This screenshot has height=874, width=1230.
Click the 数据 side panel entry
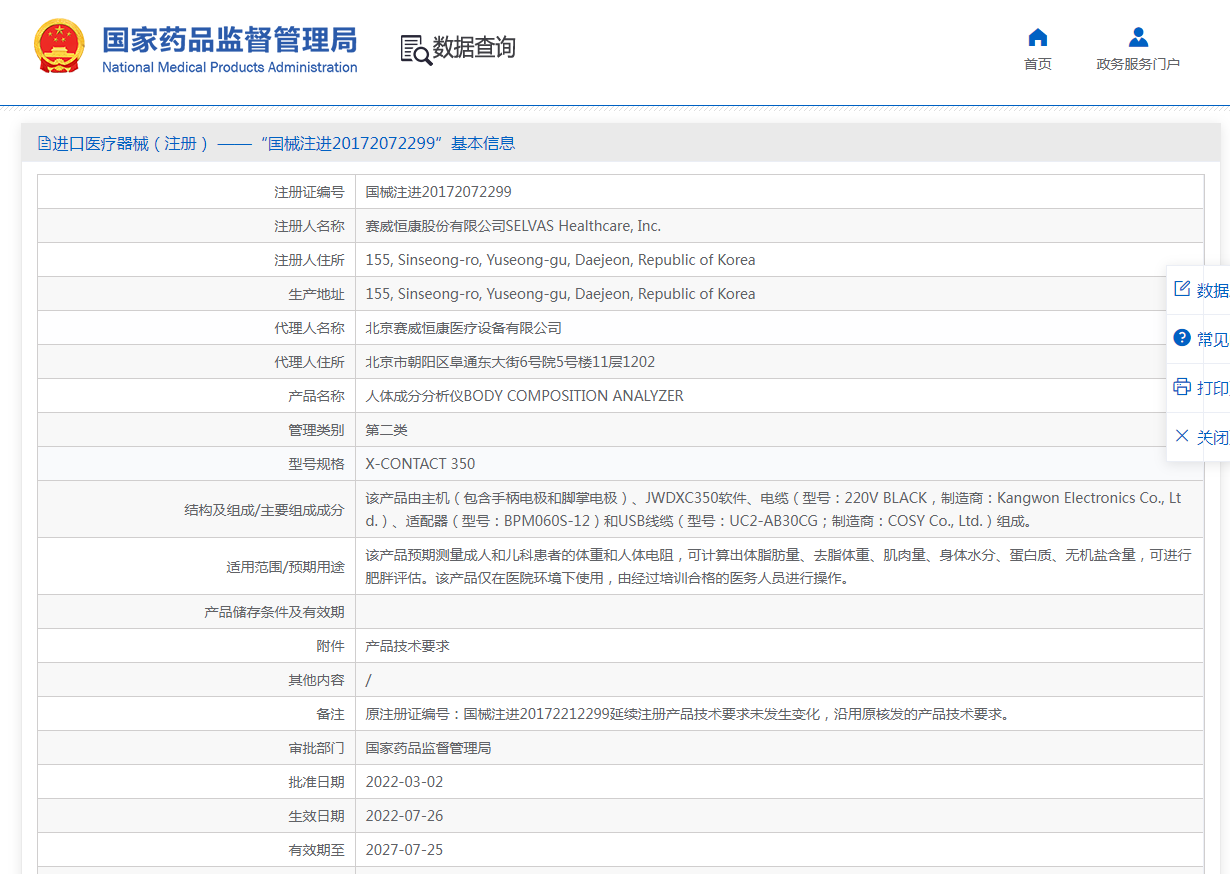[x=1213, y=290]
